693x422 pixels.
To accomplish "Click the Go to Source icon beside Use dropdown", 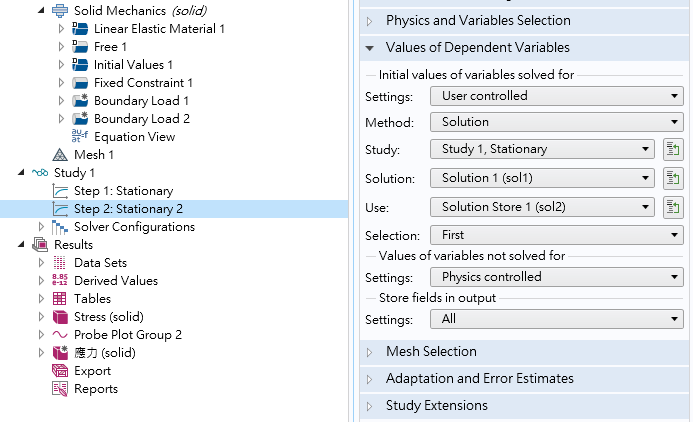I will click(x=673, y=207).
